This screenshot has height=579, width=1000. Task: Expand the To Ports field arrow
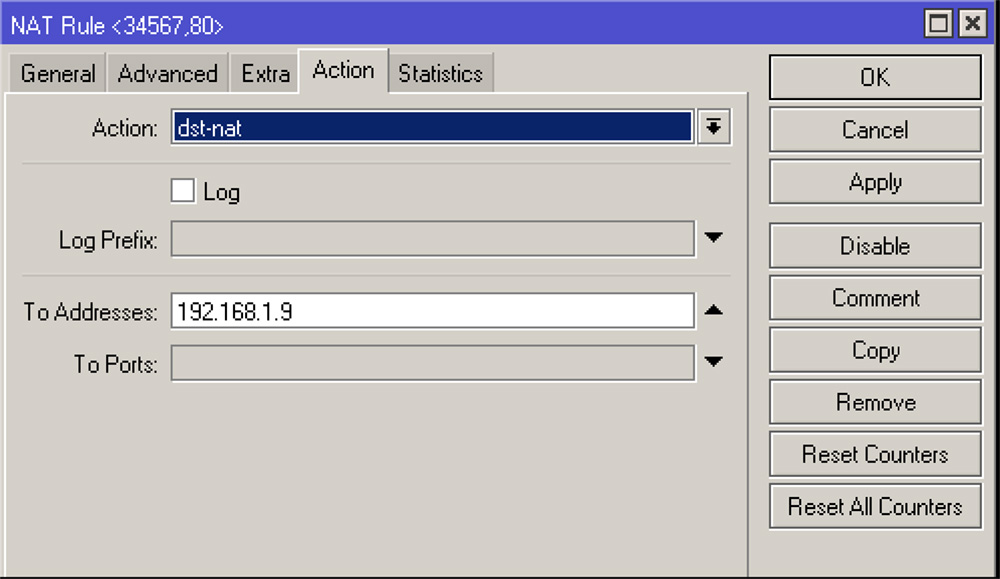[x=713, y=363]
